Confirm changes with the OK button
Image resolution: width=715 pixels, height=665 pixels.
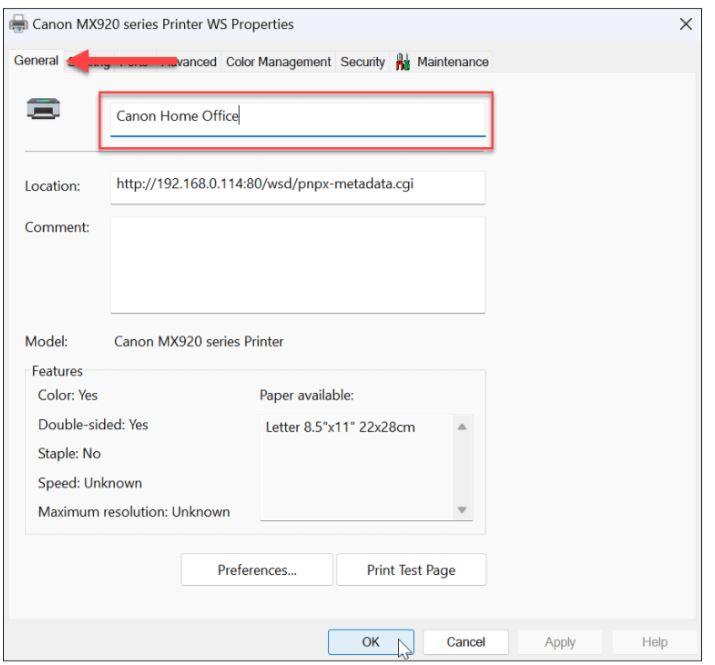[x=371, y=642]
